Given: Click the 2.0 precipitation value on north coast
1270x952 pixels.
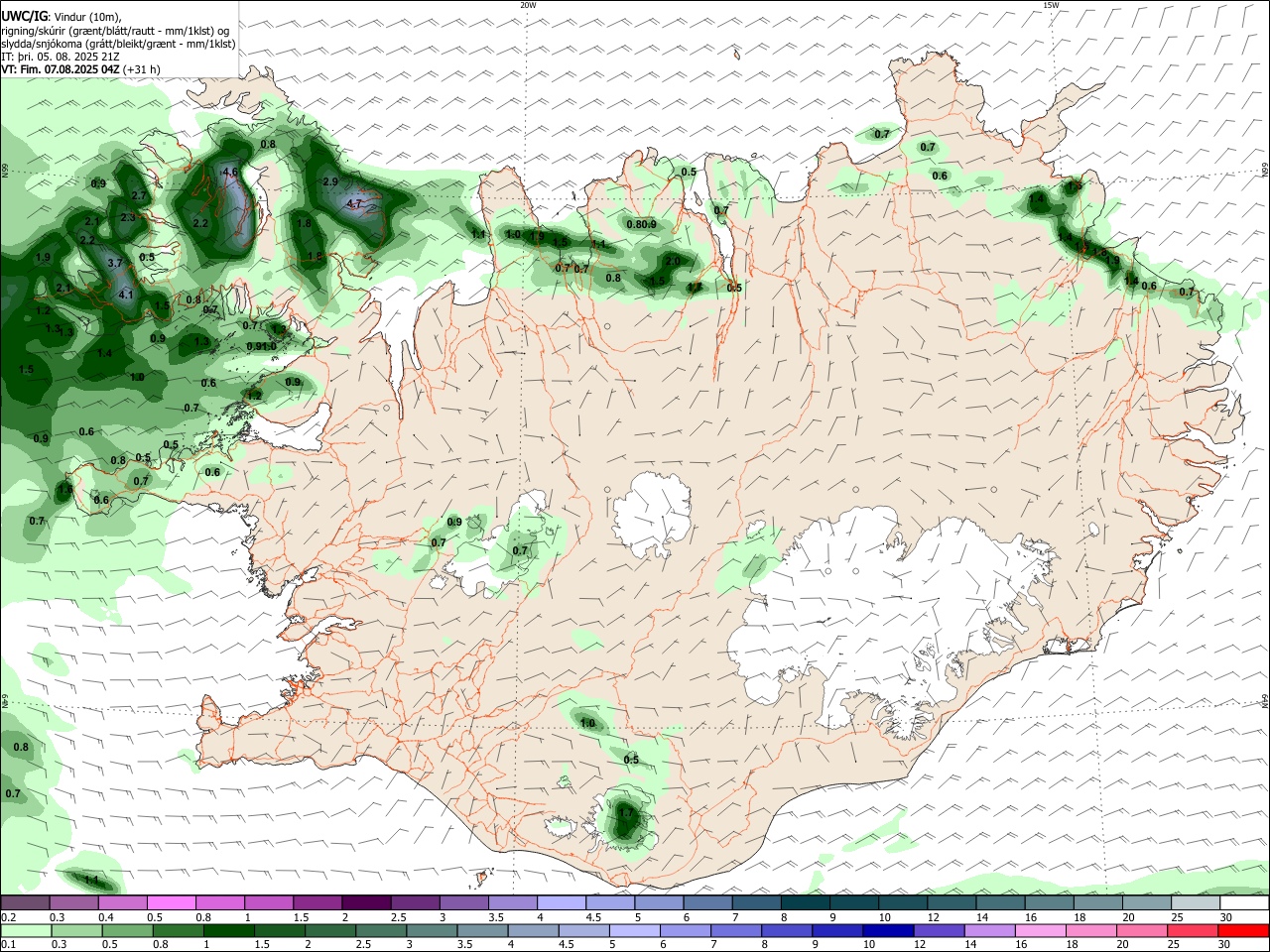Looking at the screenshot, I should [x=673, y=261].
